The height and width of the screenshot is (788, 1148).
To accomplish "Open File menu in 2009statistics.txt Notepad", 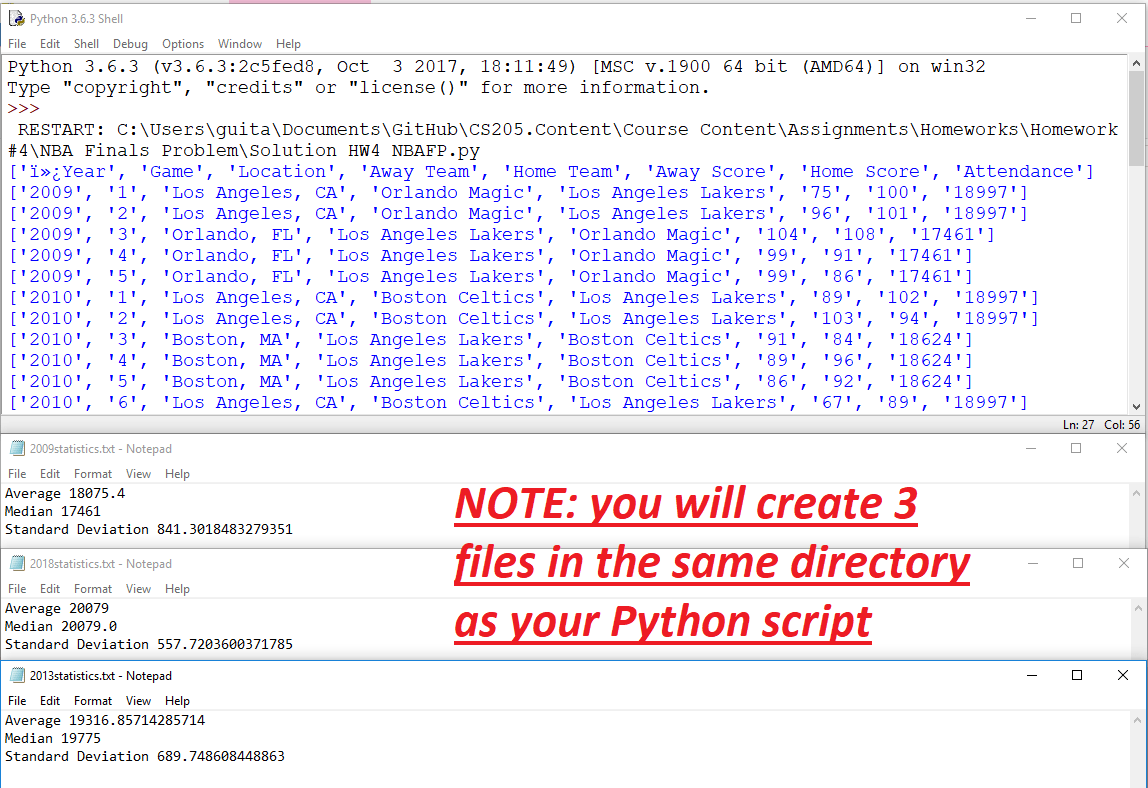I will pos(17,474).
